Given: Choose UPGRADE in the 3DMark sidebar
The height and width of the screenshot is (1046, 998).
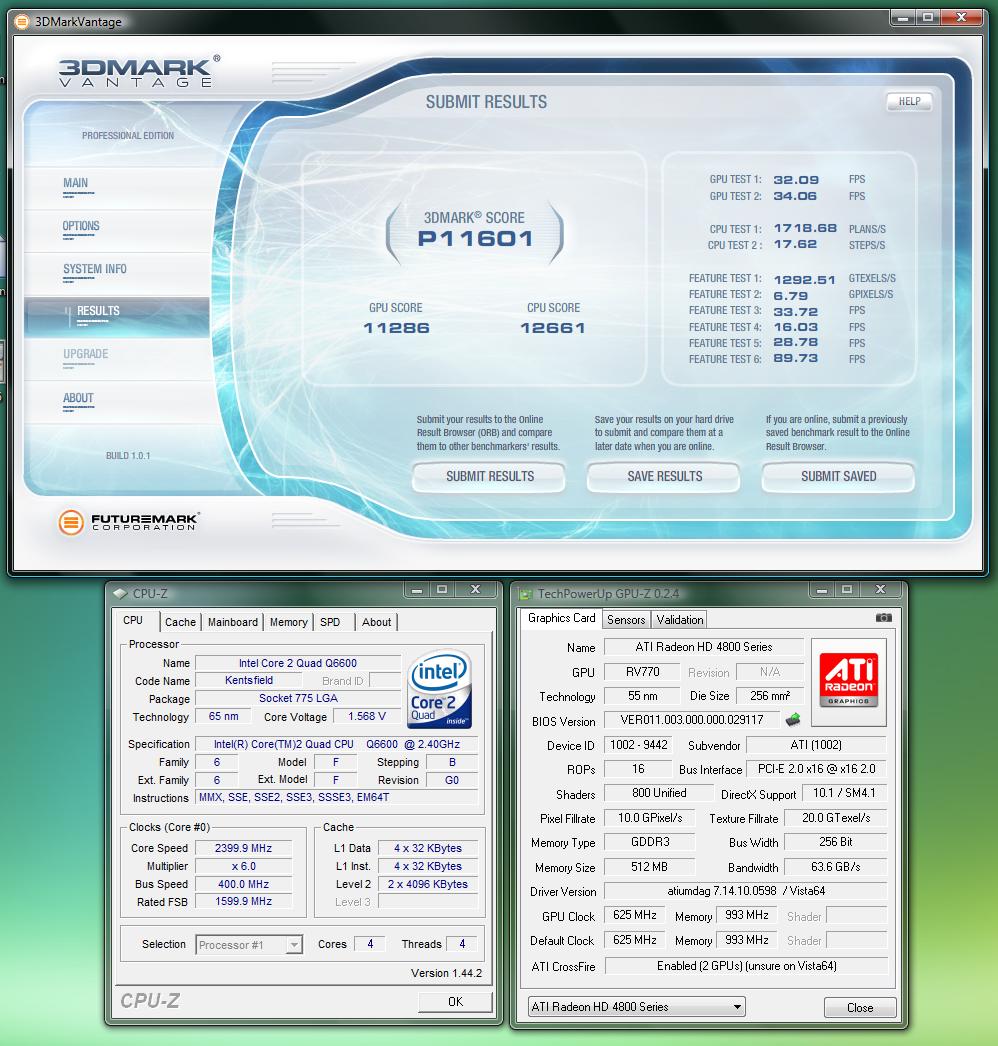Looking at the screenshot, I should click(x=85, y=354).
